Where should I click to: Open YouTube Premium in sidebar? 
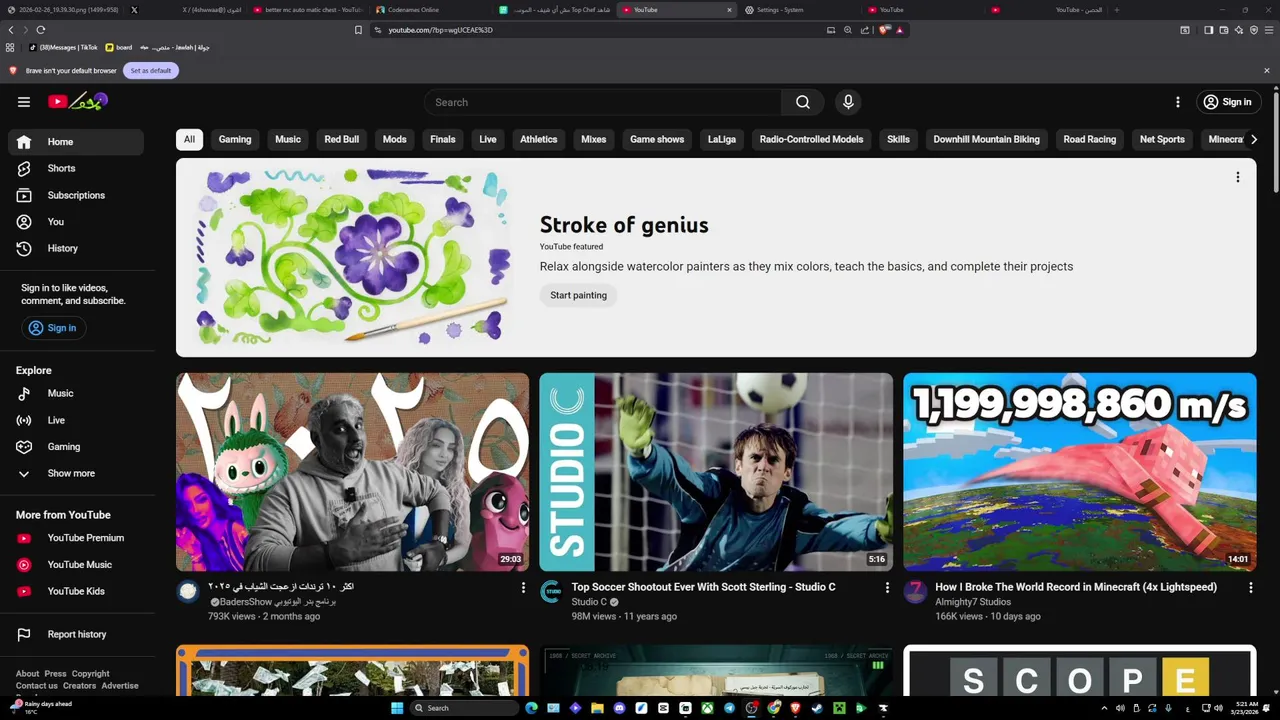click(x=76, y=538)
